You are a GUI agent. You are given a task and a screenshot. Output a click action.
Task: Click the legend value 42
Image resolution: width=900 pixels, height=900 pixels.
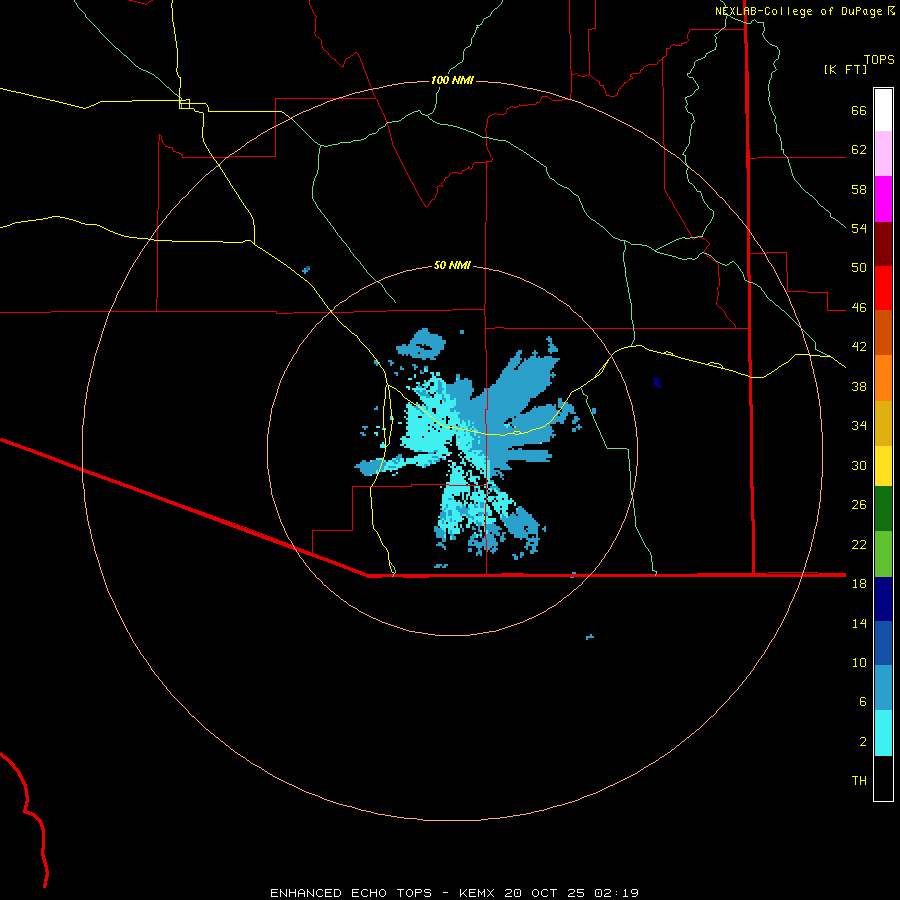coord(859,347)
